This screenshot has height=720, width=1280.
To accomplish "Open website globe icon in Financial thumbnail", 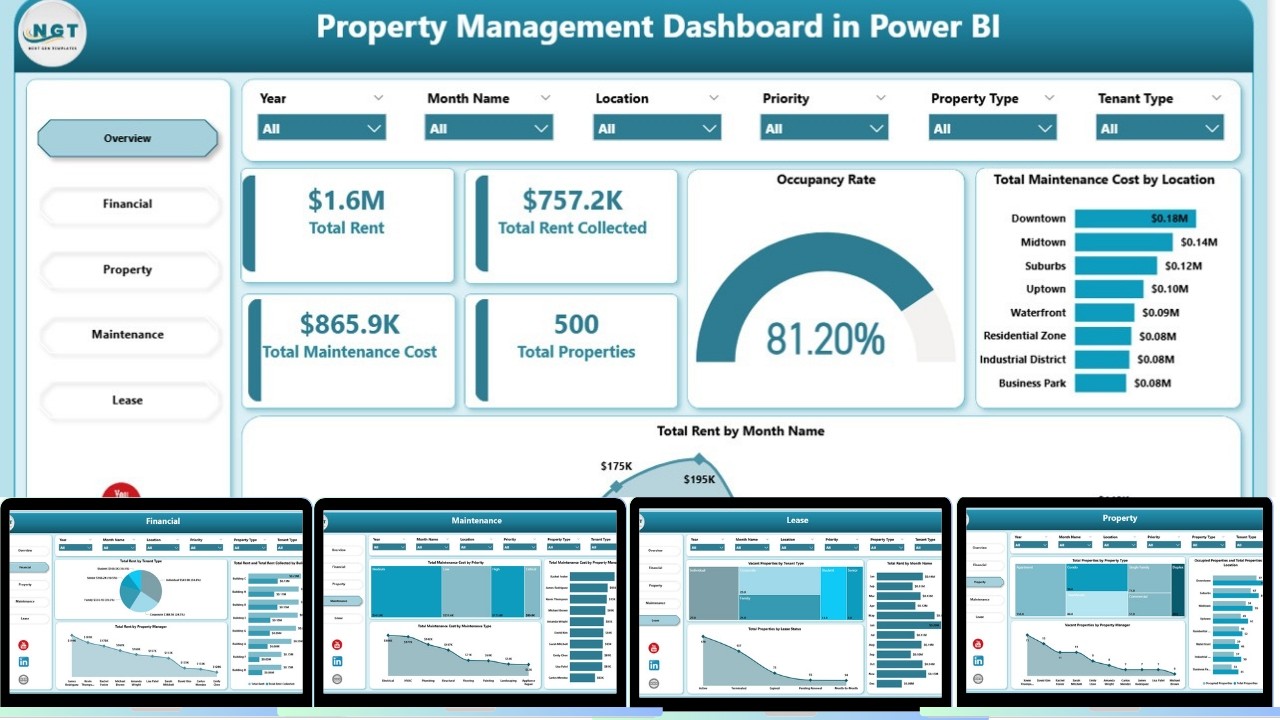I will pyautogui.click(x=23, y=680).
